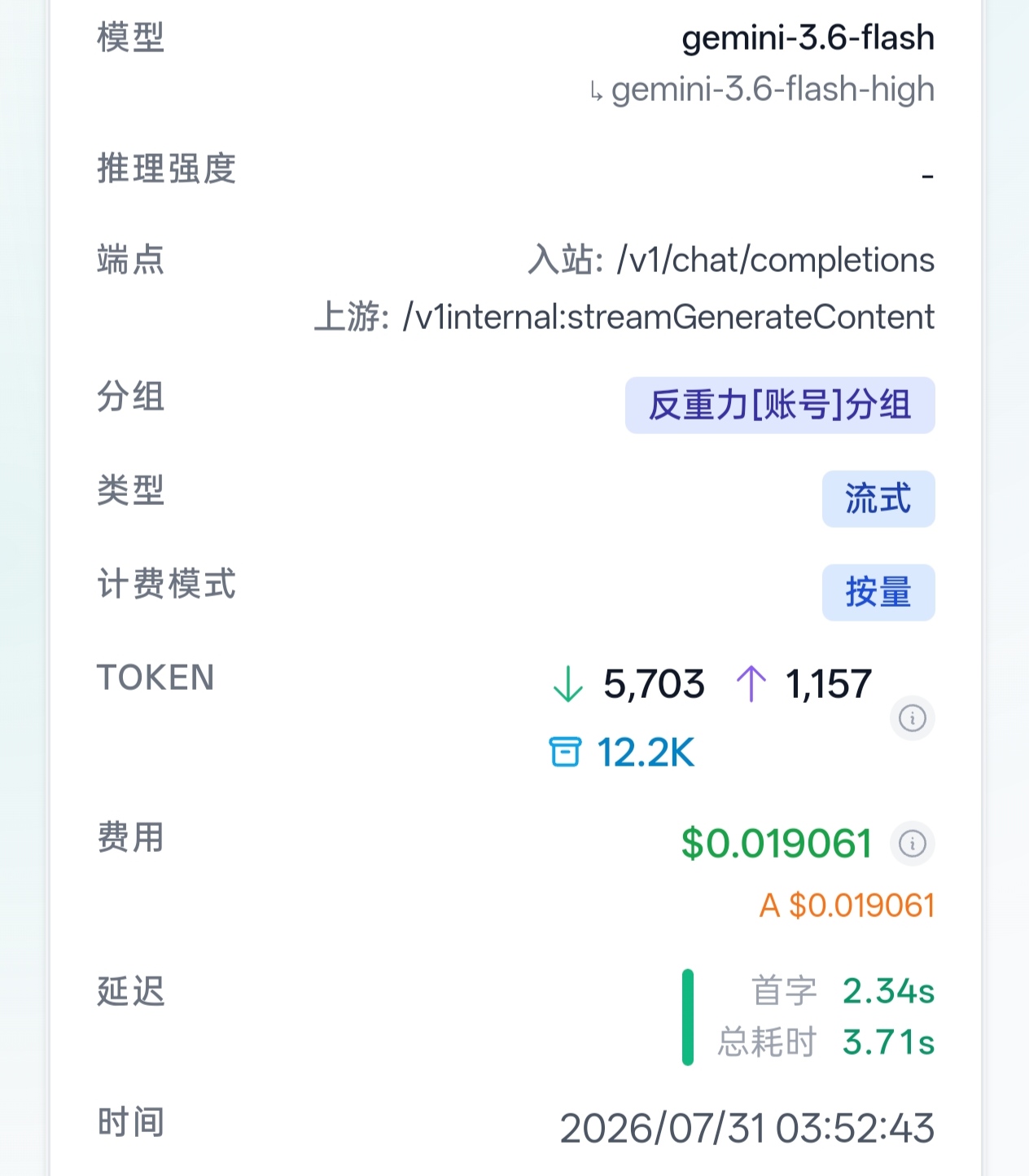1029x1176 pixels.
Task: Click the upstream endpoint /v1internal:streamGenerateContent
Action: 668,317
